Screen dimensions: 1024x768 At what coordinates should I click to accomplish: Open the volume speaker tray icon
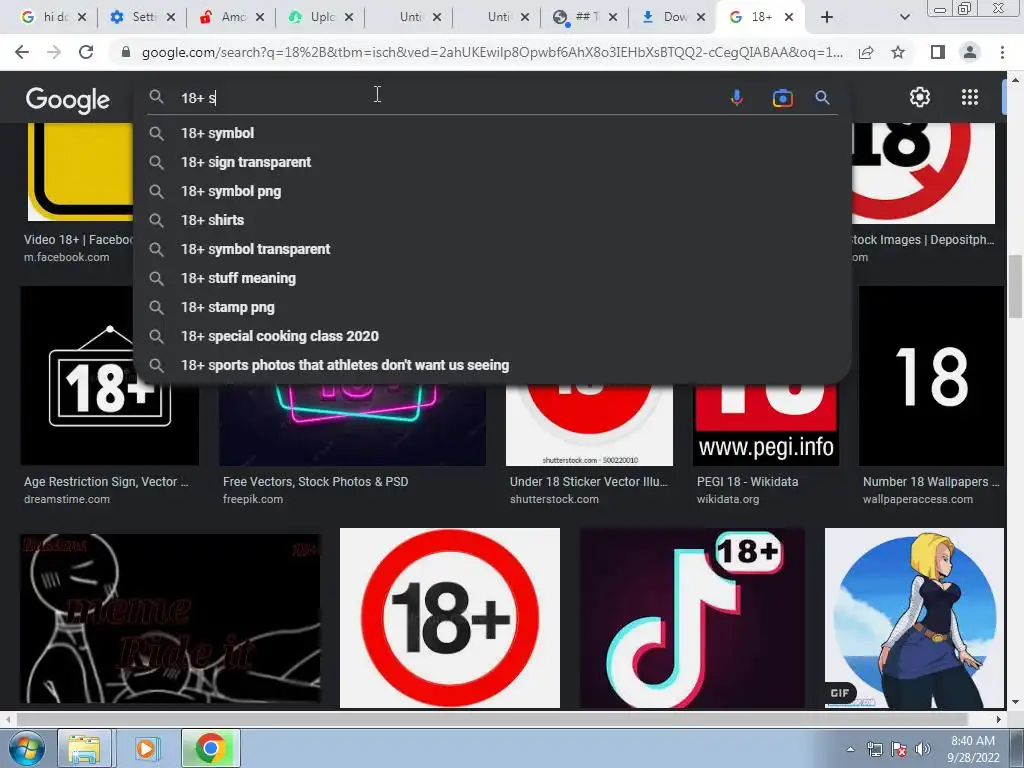pos(923,749)
